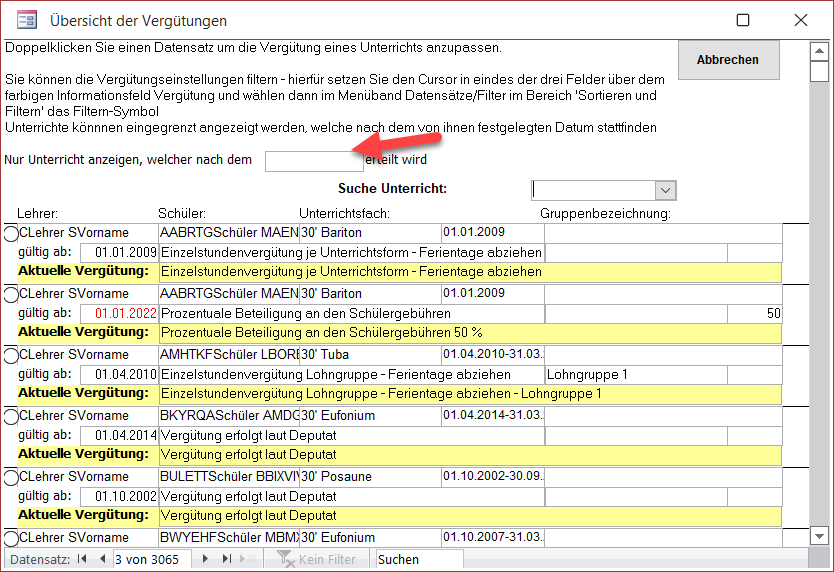Click the Abbrechen button
Viewport: 834px width, 572px height.
click(x=727, y=60)
